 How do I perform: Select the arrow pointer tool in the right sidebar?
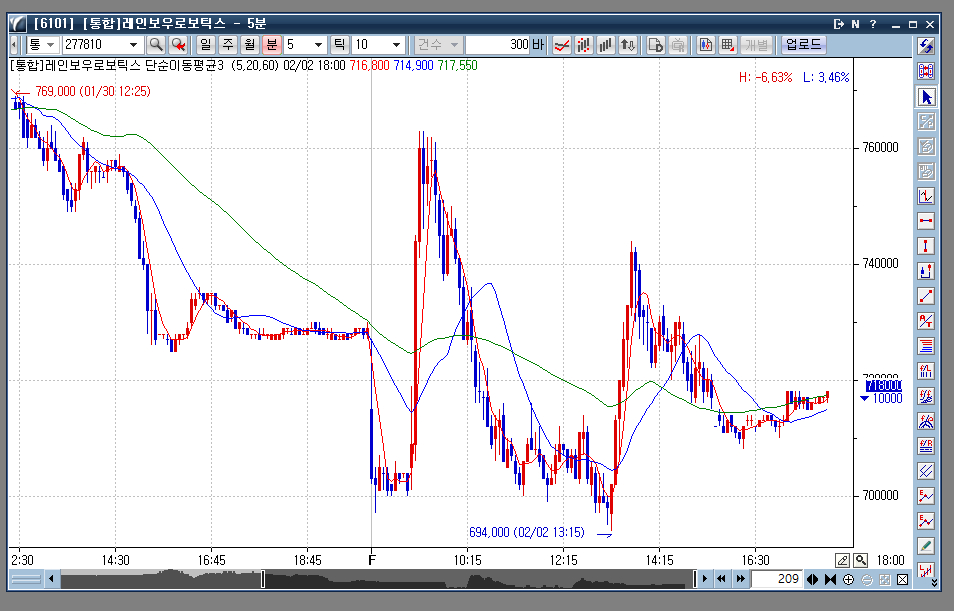coord(926,97)
